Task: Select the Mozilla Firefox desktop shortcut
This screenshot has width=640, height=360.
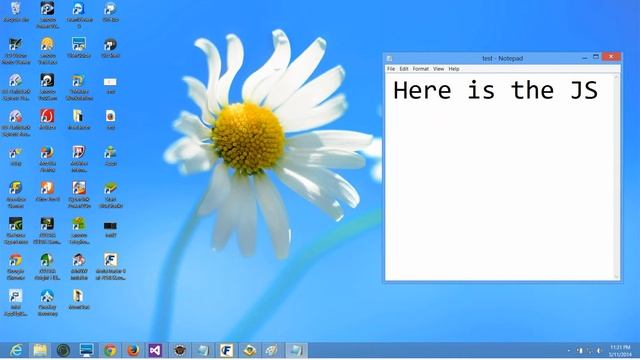Action: click(x=47, y=159)
